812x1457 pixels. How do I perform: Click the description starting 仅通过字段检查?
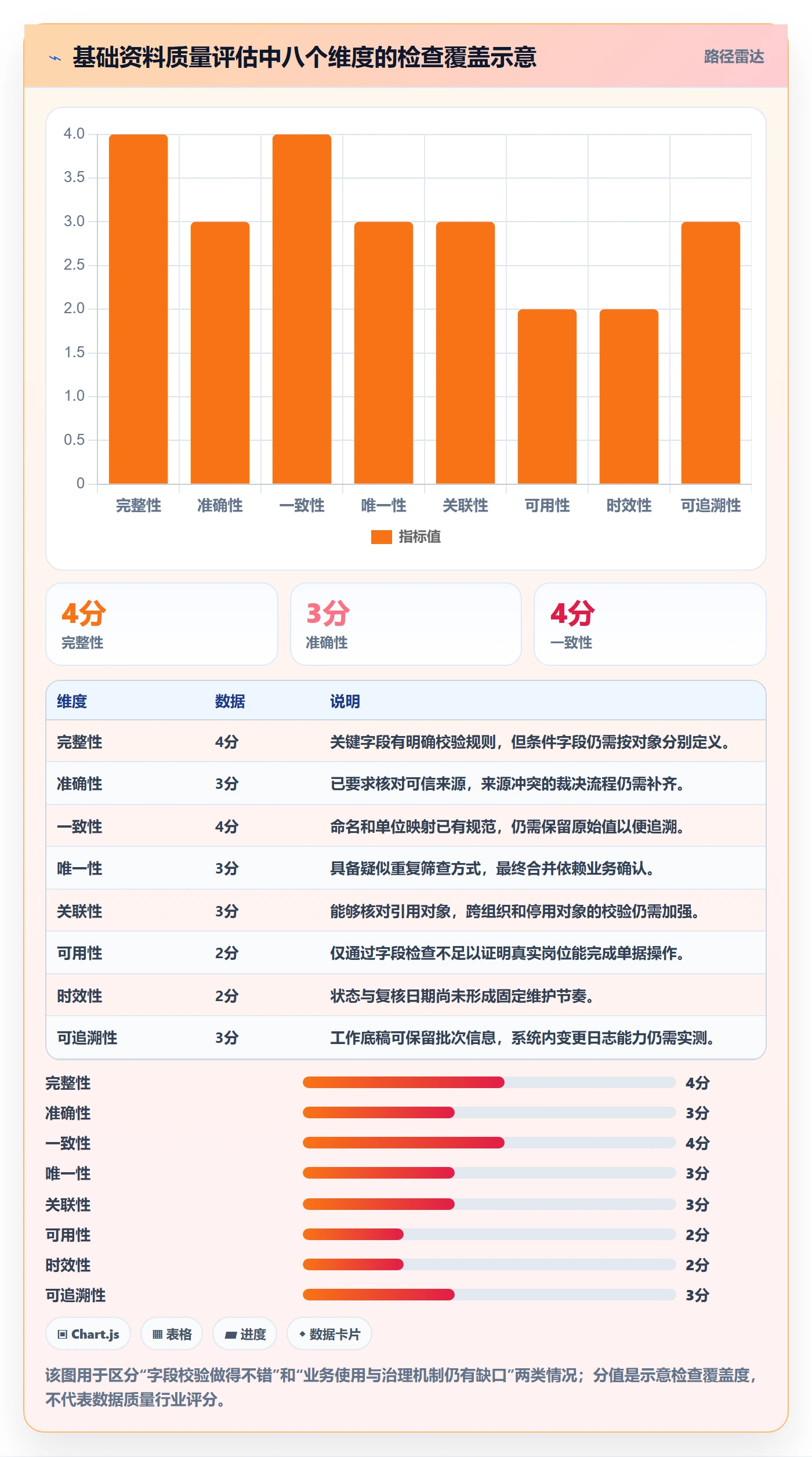pyautogui.click(x=507, y=954)
